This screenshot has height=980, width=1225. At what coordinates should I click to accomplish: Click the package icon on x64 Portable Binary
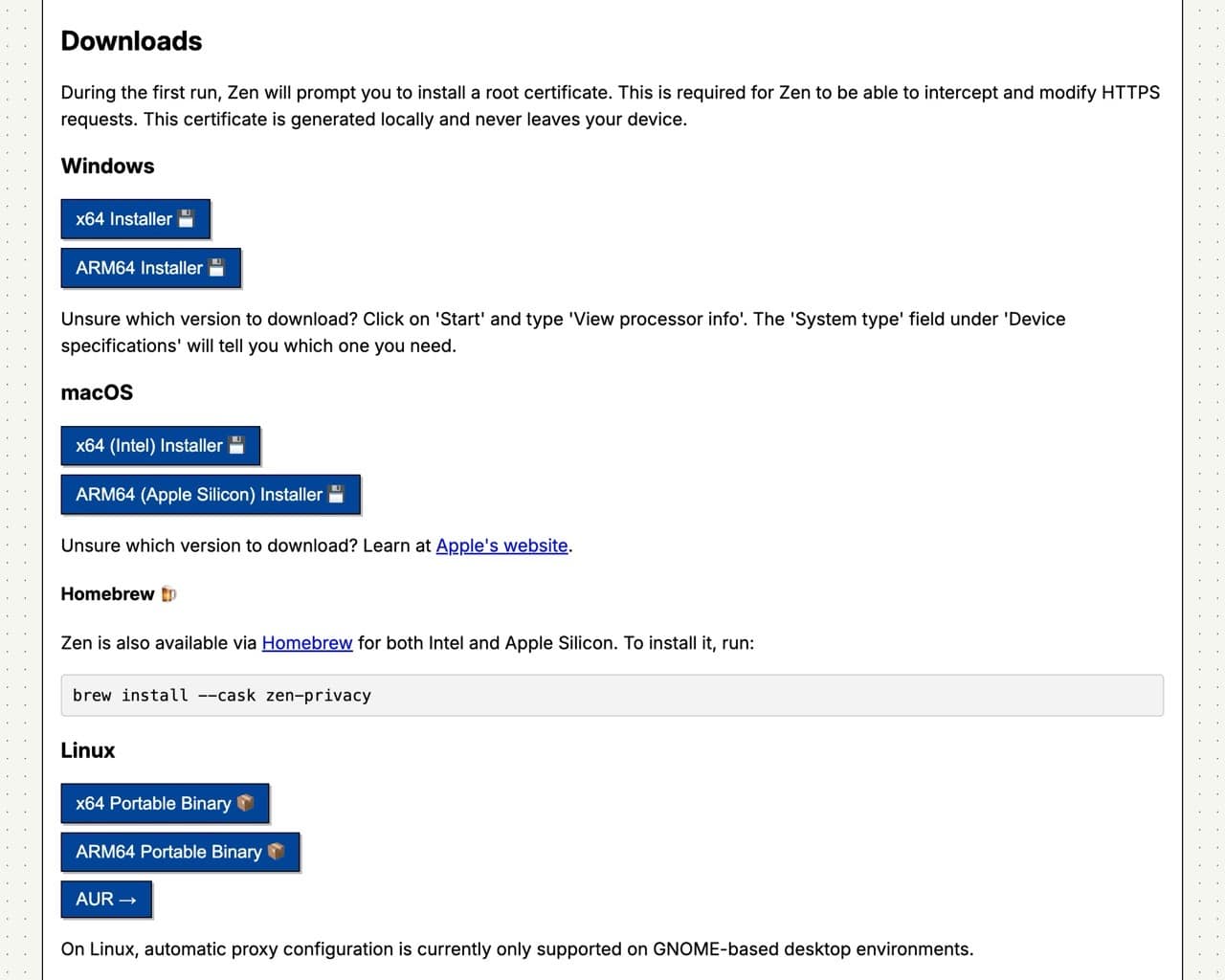point(246,803)
